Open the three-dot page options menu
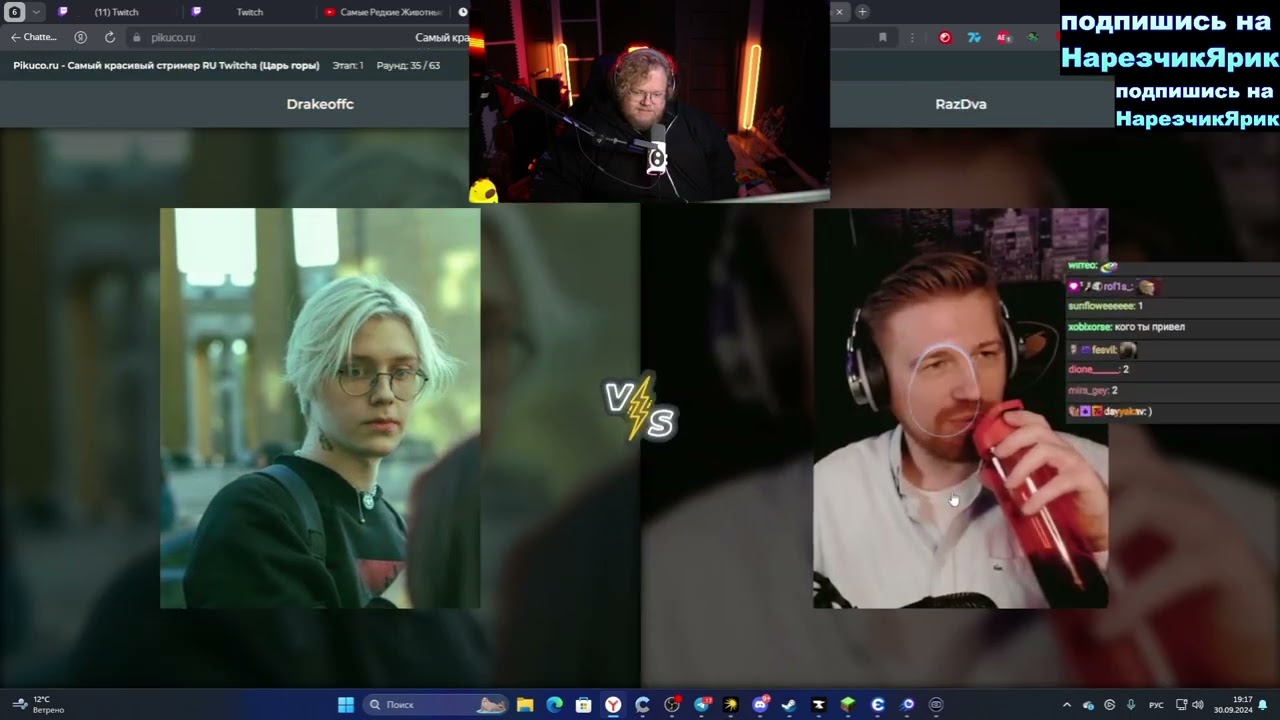Screen dimensions: 1280x720 pyautogui.click(x=911, y=37)
